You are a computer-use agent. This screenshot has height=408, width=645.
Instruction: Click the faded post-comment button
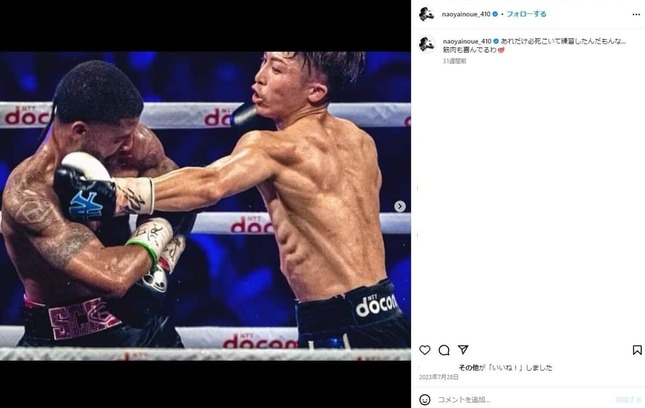pos(628,399)
